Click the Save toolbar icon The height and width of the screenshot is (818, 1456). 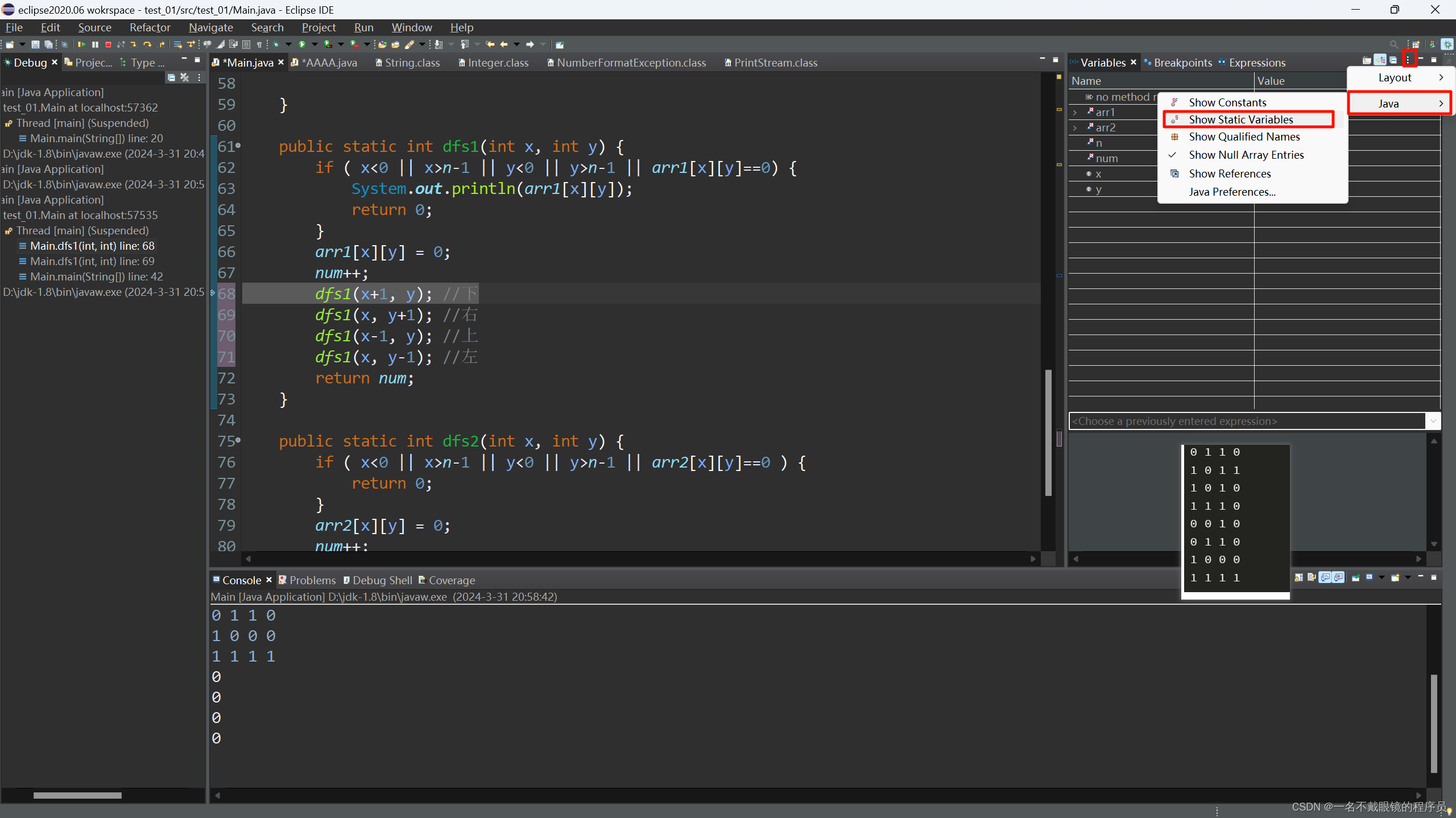pyautogui.click(x=35, y=44)
